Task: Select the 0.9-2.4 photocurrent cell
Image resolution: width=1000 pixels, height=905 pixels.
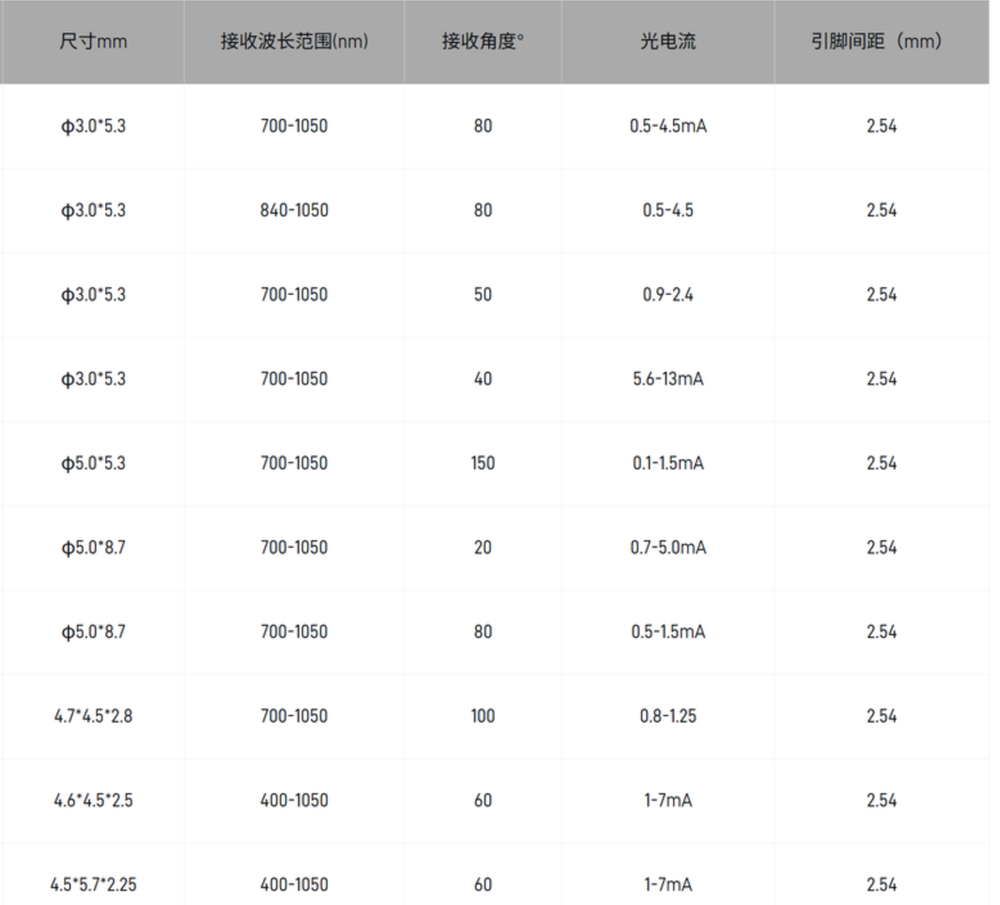Action: point(668,295)
